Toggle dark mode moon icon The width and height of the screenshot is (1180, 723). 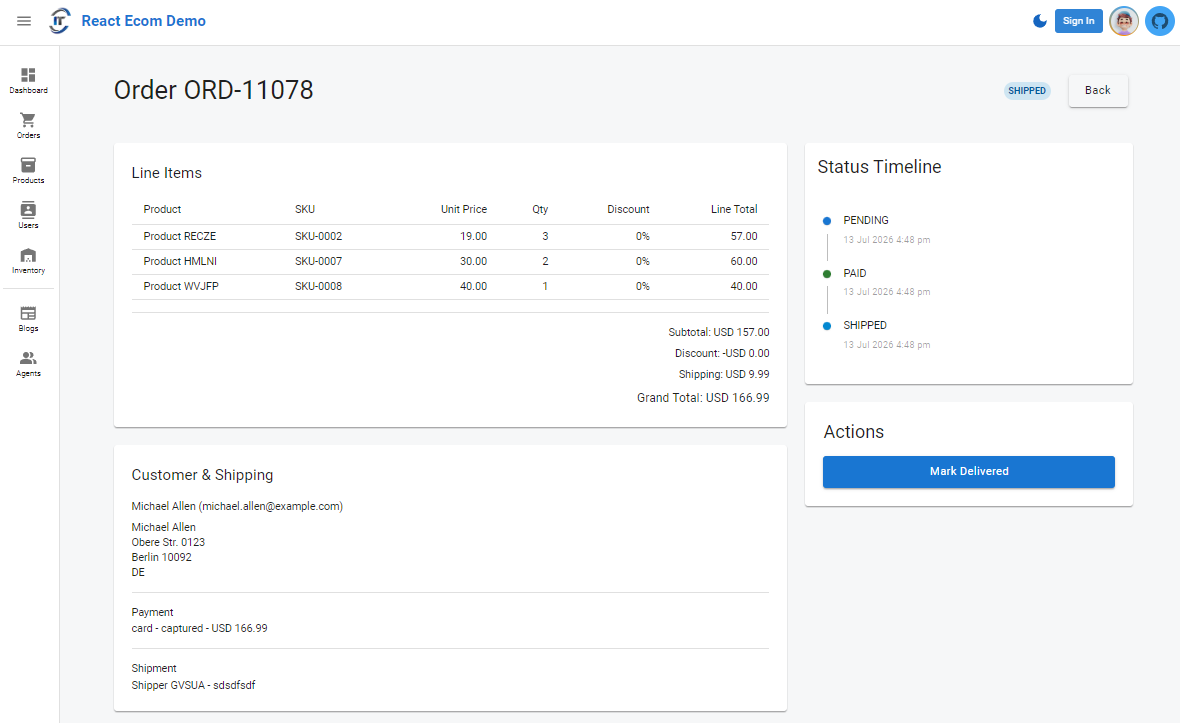[x=1040, y=21]
